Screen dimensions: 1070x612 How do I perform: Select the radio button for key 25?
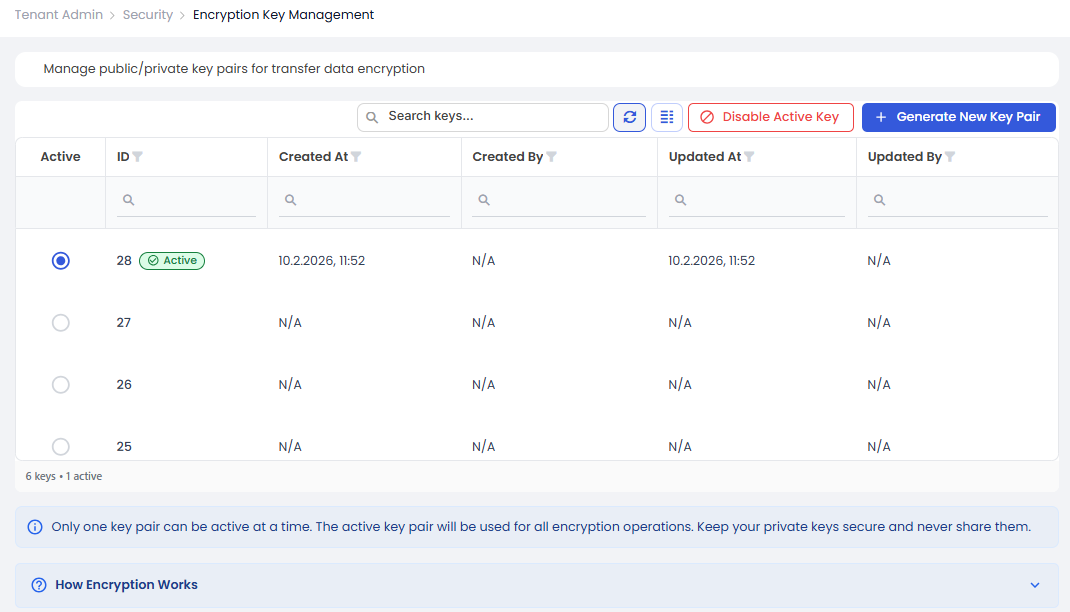click(61, 447)
